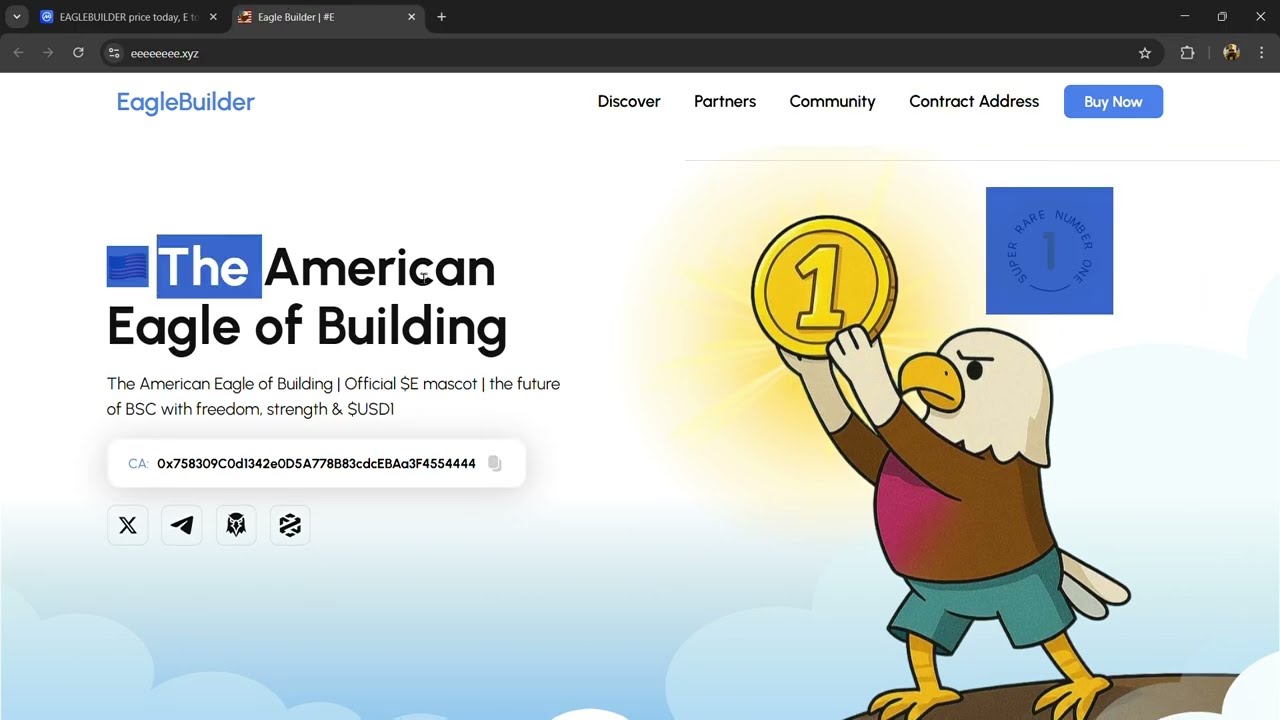This screenshot has width=1280, height=720.
Task: Open the Discover nav item
Action: pos(629,101)
